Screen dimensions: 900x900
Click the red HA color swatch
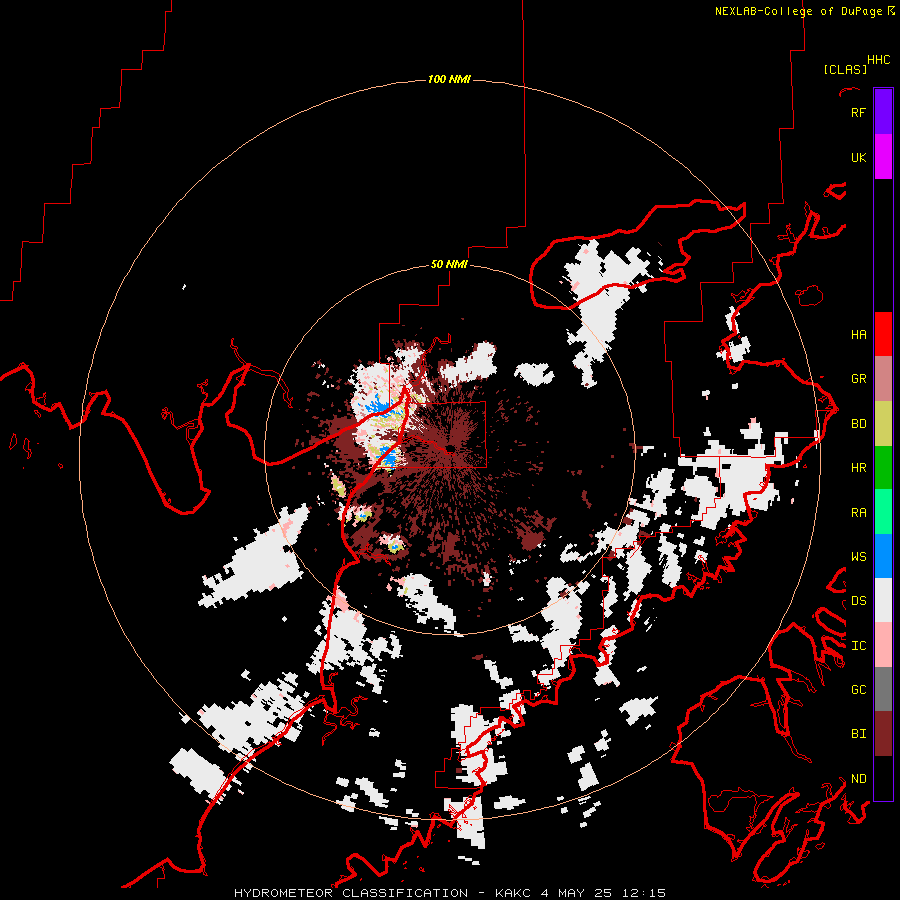click(x=883, y=334)
